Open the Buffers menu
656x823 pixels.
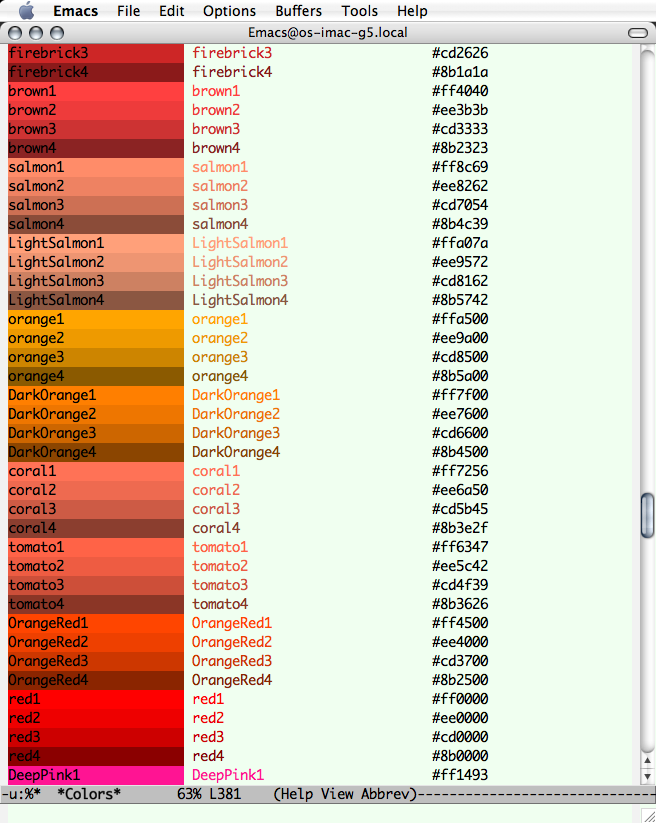click(x=299, y=11)
